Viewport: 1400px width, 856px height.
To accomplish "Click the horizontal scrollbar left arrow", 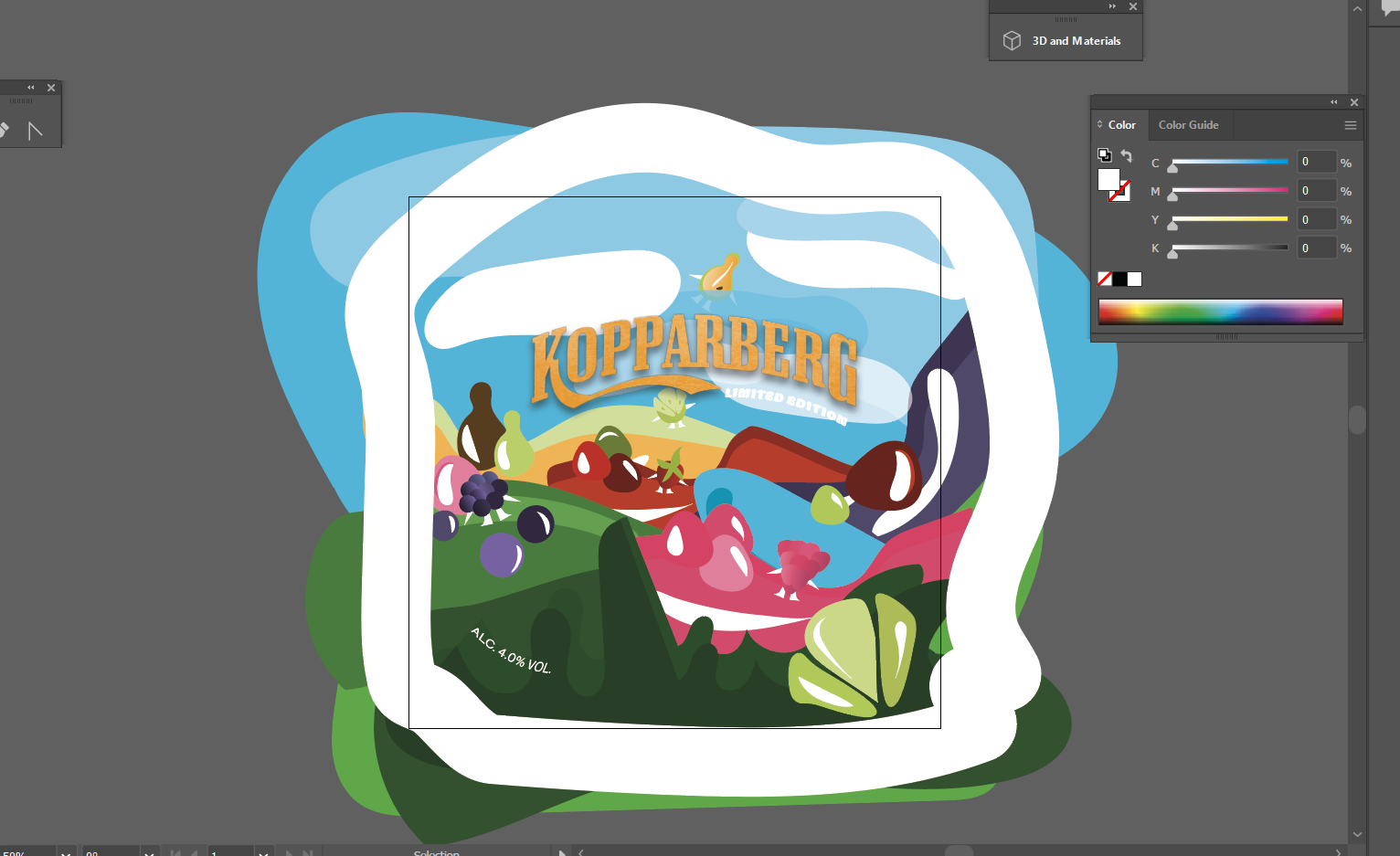I will (580, 852).
